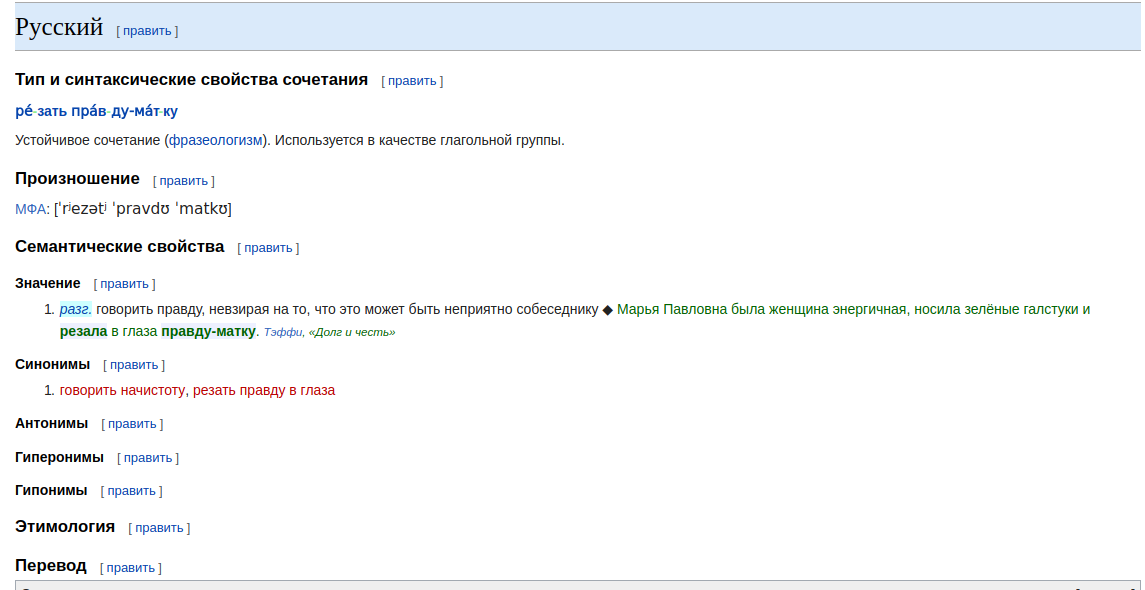Edit the "Семантические свойства" section
Image resolution: width=1145 pixels, height=590 pixels.
tap(268, 248)
